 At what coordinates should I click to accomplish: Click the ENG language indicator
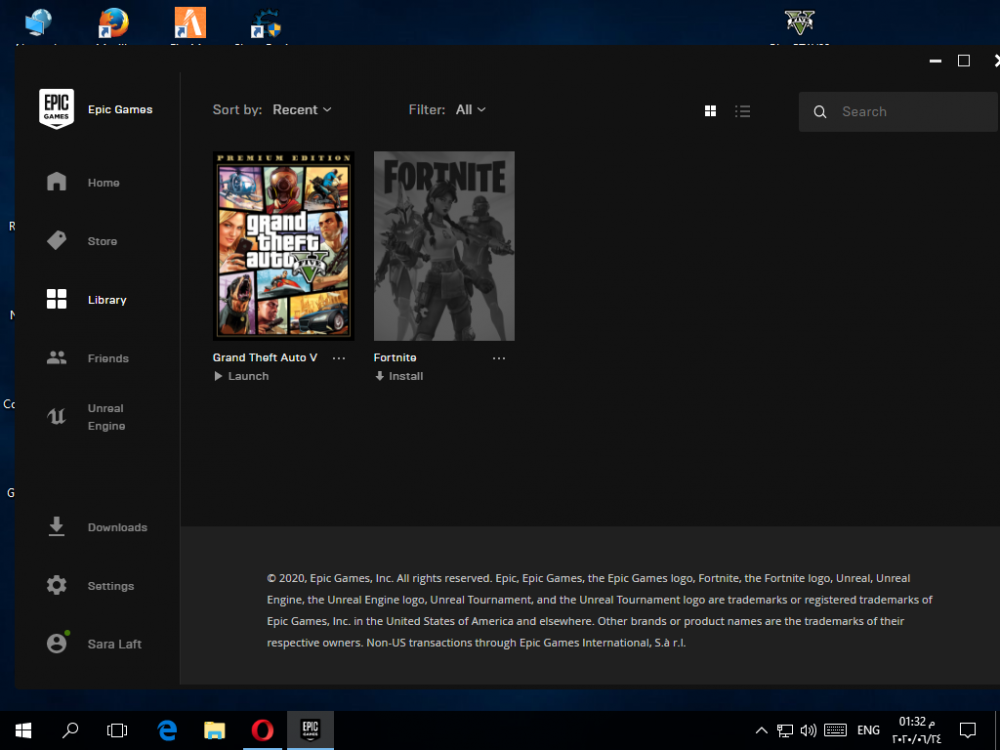click(x=868, y=731)
